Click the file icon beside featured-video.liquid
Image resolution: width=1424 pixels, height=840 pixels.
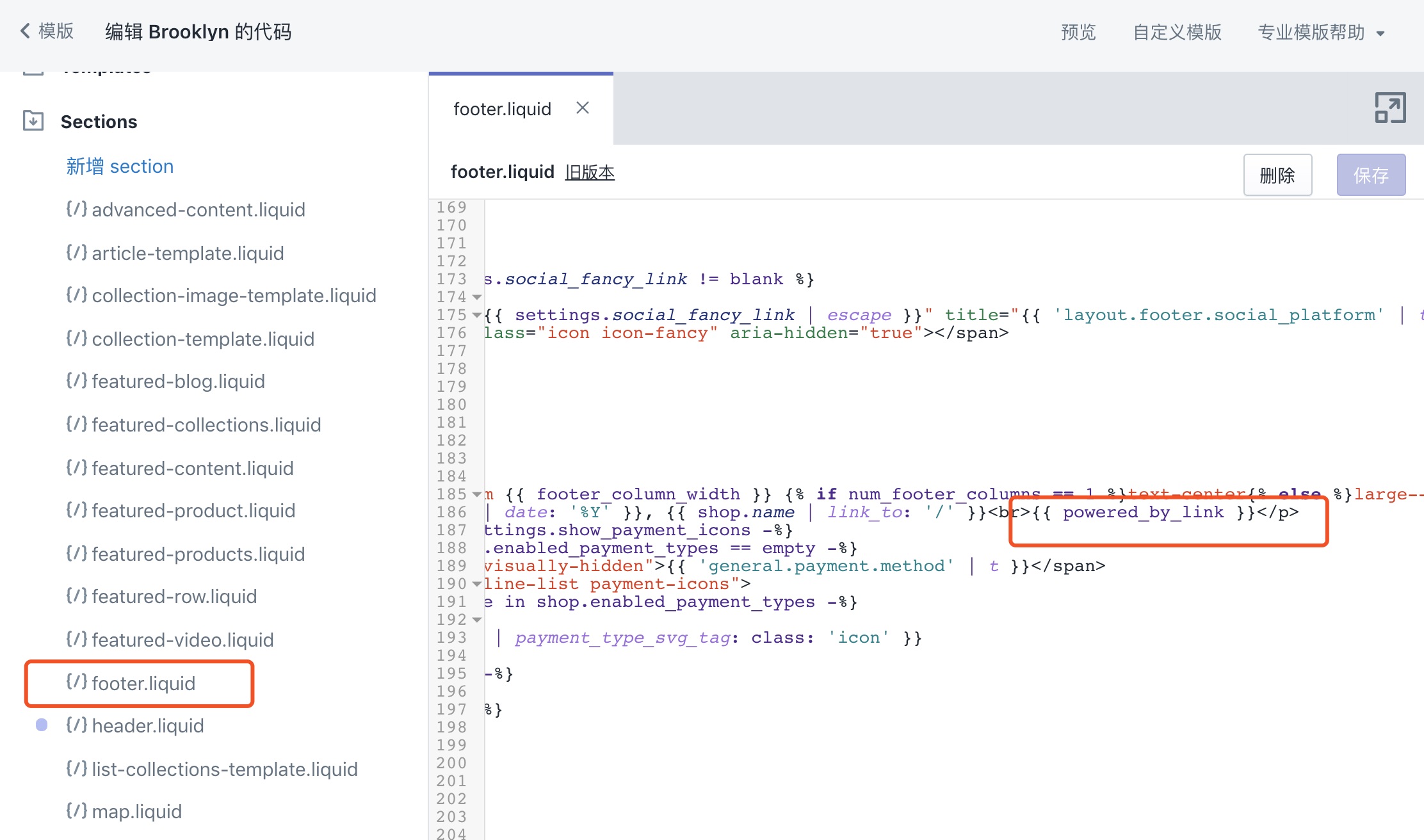76,639
